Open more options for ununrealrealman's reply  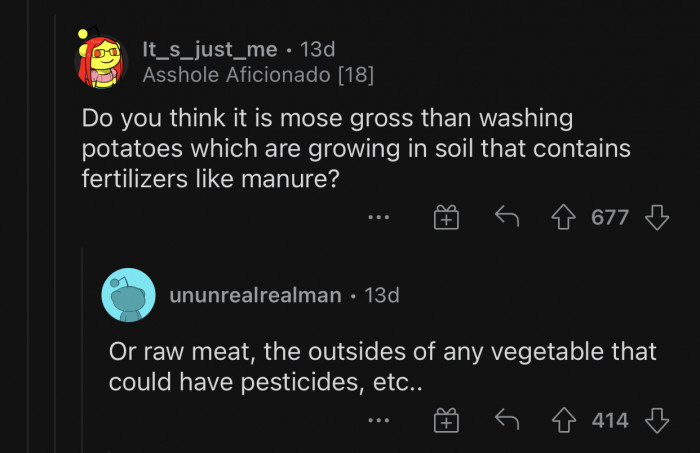pos(378,420)
